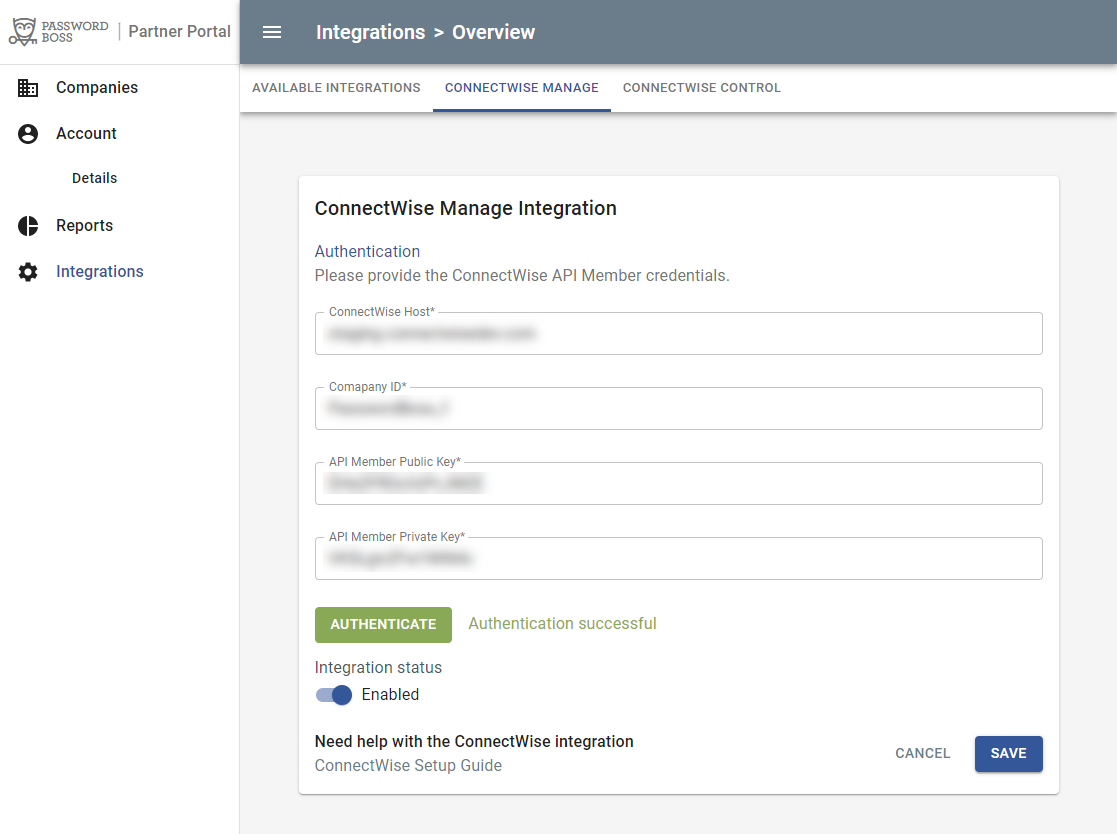Viewport: 1117px width, 834px height.
Task: Click the ConnectWise Host input field
Action: 678,334
